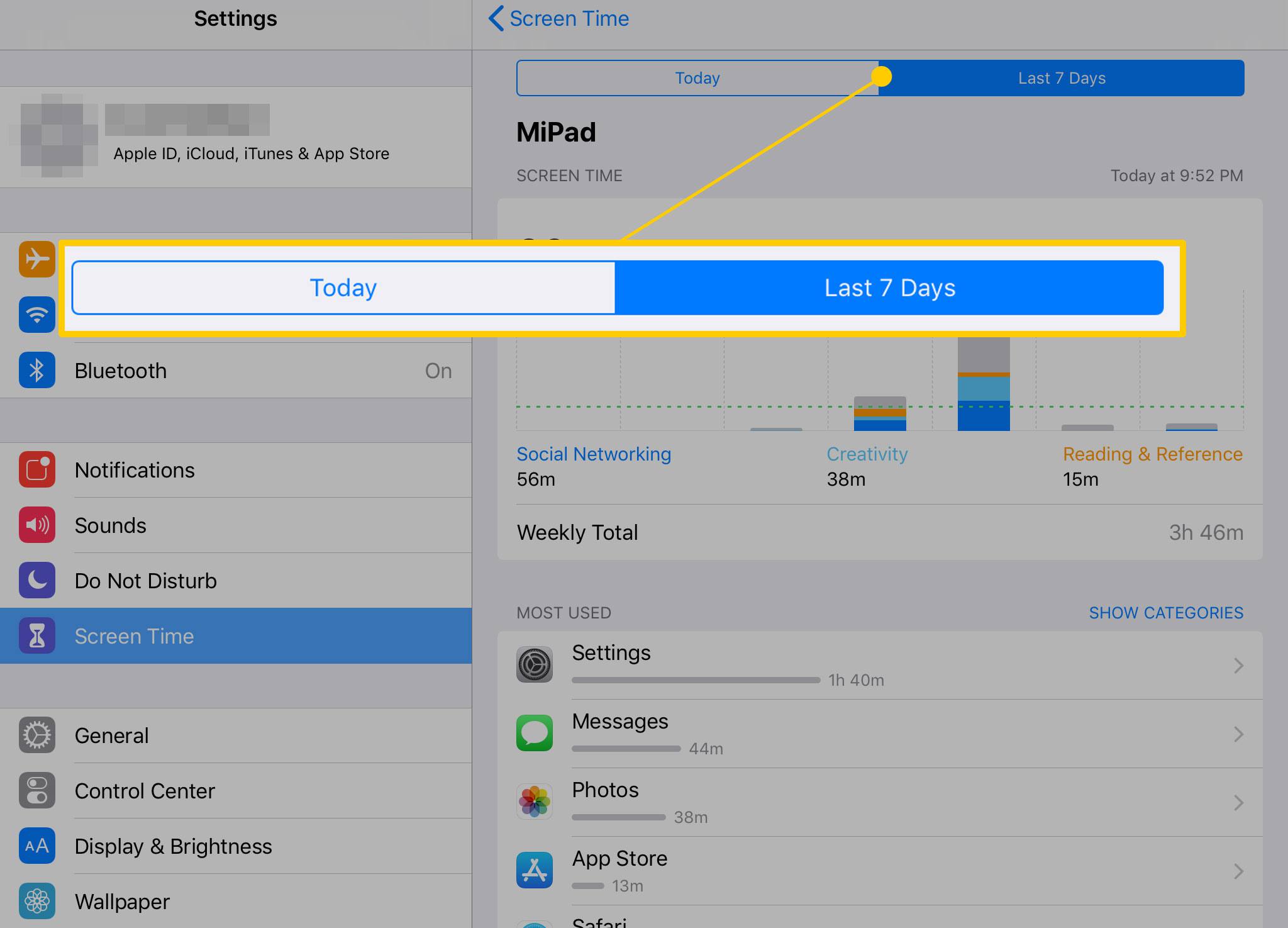Open the Bluetooth settings row
This screenshot has height=928, width=1288.
[236, 371]
